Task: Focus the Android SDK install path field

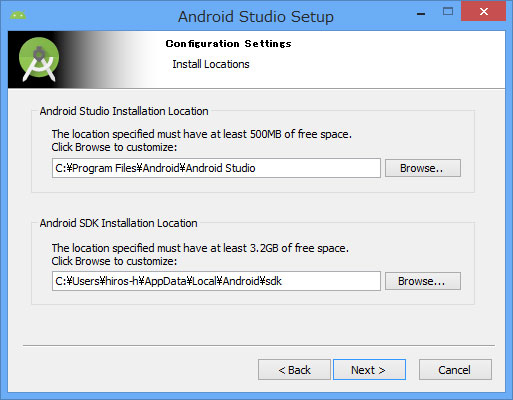Action: [x=216, y=281]
